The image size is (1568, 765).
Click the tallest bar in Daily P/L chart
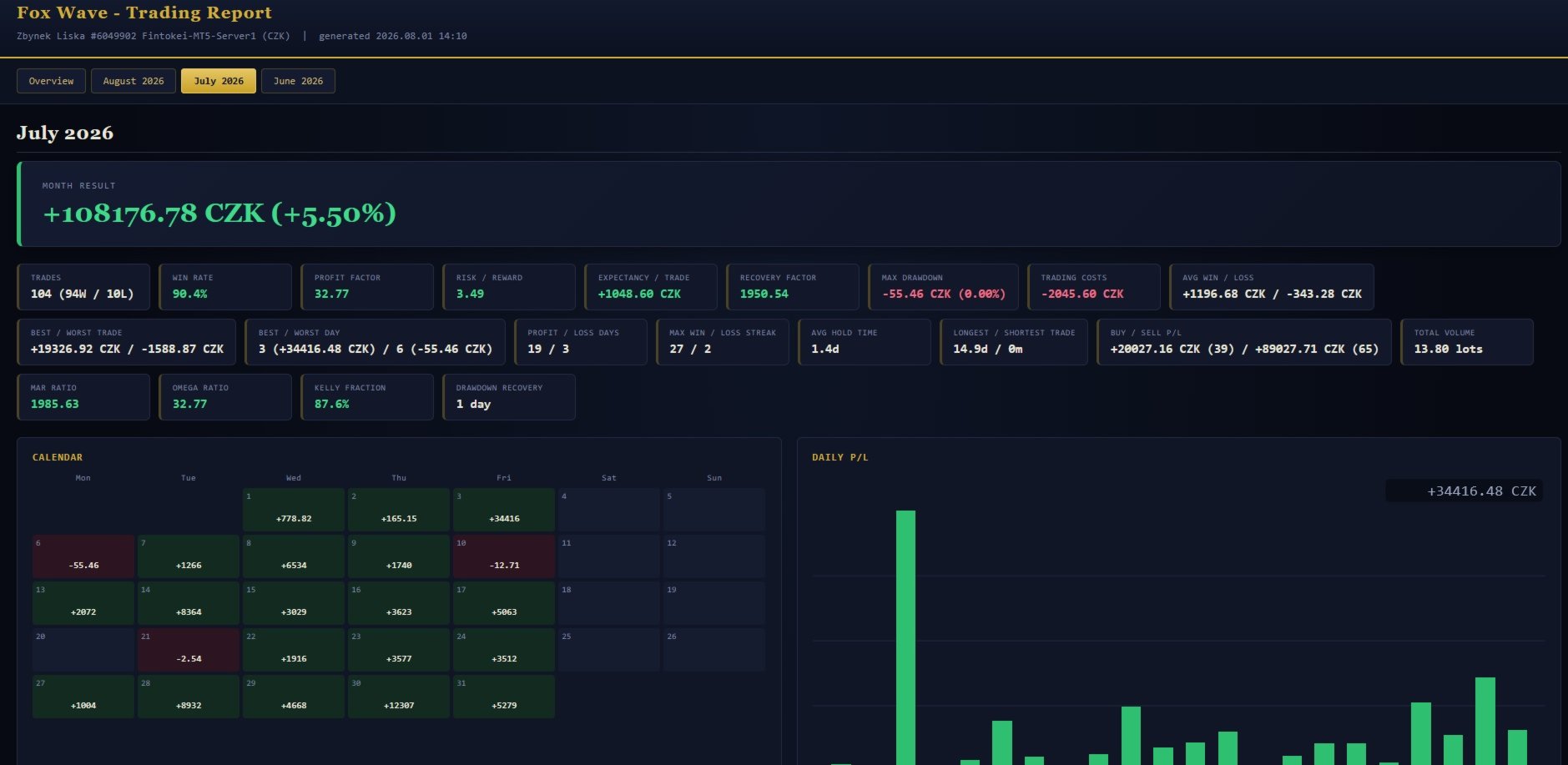point(905,637)
